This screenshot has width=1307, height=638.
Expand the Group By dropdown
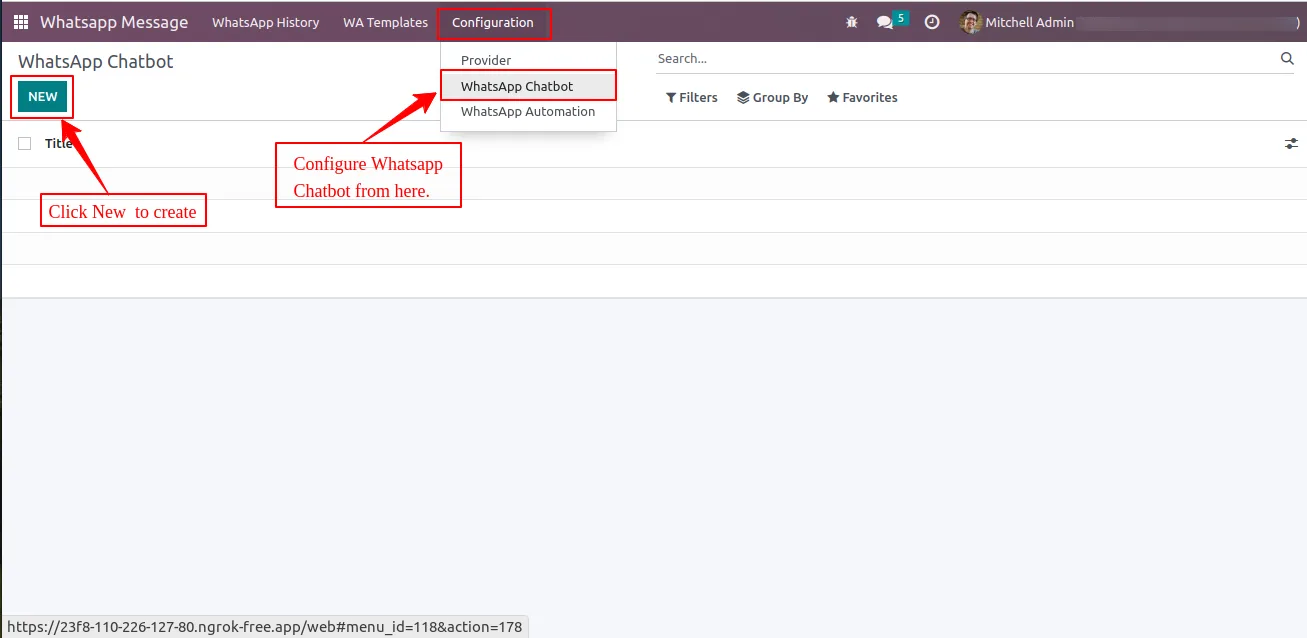pyautogui.click(x=773, y=98)
